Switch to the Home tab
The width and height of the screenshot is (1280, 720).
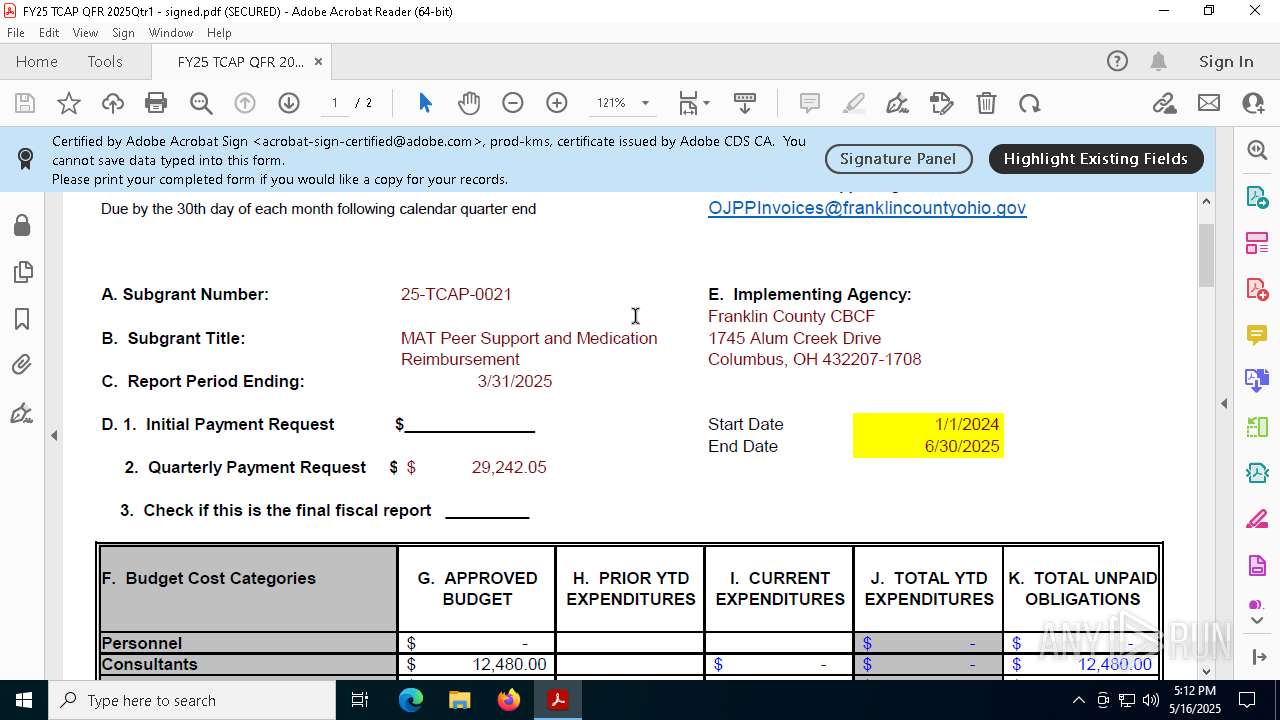(x=37, y=61)
